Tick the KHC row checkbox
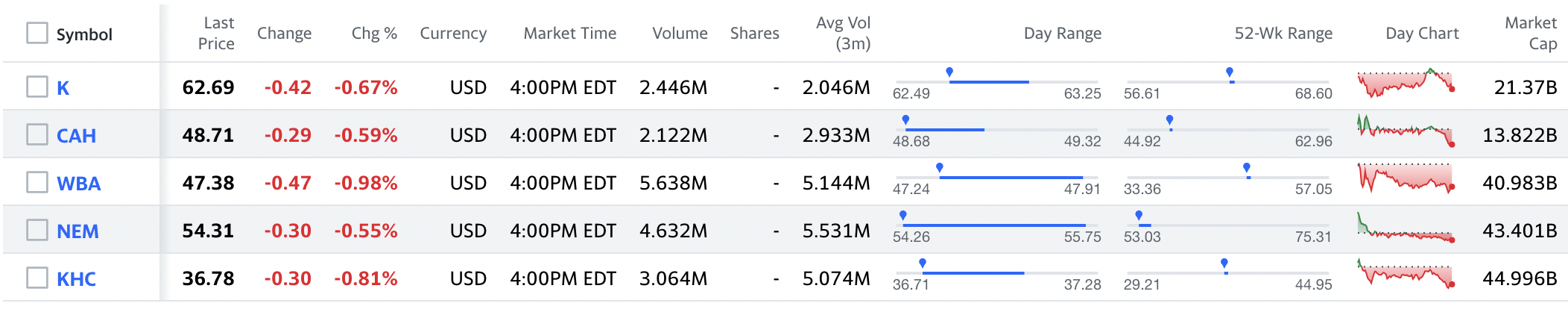The image size is (1568, 312). 37,278
